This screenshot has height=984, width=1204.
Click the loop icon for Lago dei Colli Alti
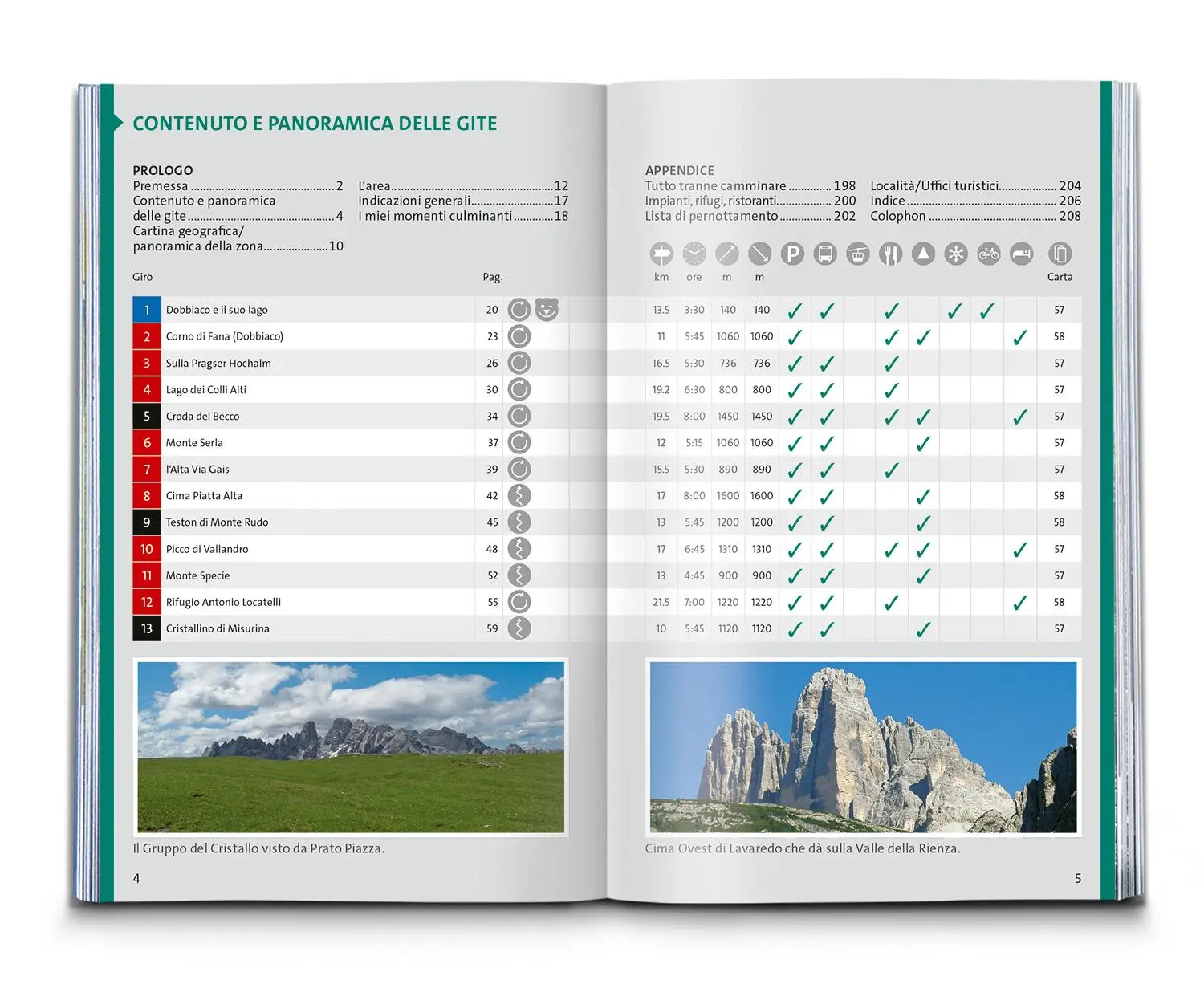point(519,389)
